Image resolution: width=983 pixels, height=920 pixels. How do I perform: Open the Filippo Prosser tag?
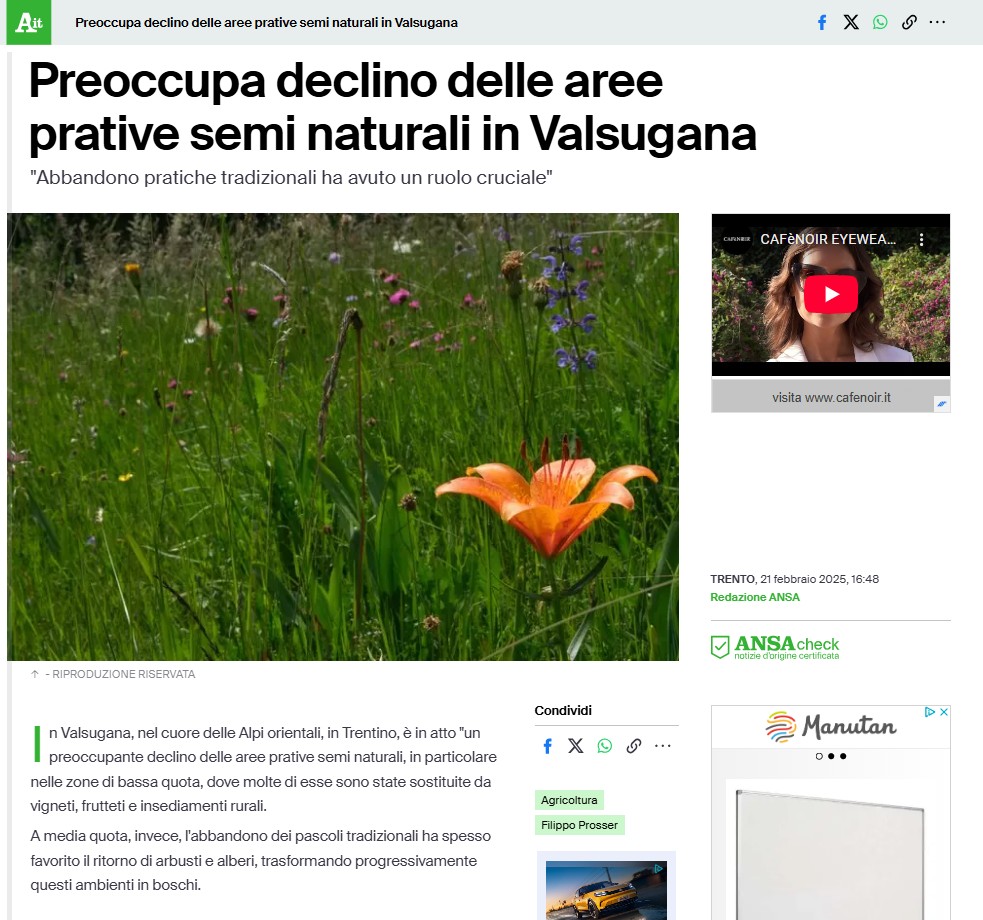[579, 825]
